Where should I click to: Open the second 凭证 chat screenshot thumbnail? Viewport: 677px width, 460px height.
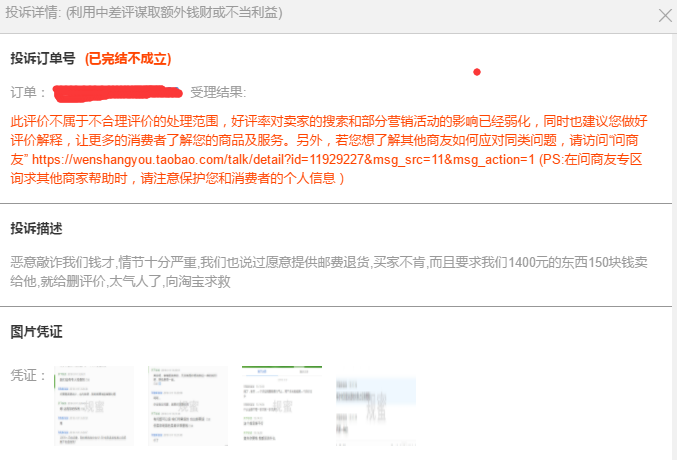pyautogui.click(x=188, y=406)
